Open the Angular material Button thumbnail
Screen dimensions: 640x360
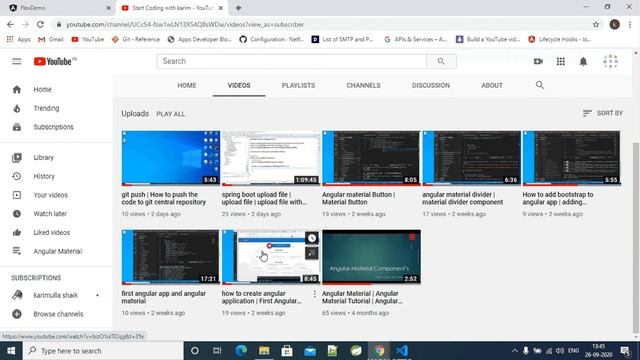pos(371,158)
